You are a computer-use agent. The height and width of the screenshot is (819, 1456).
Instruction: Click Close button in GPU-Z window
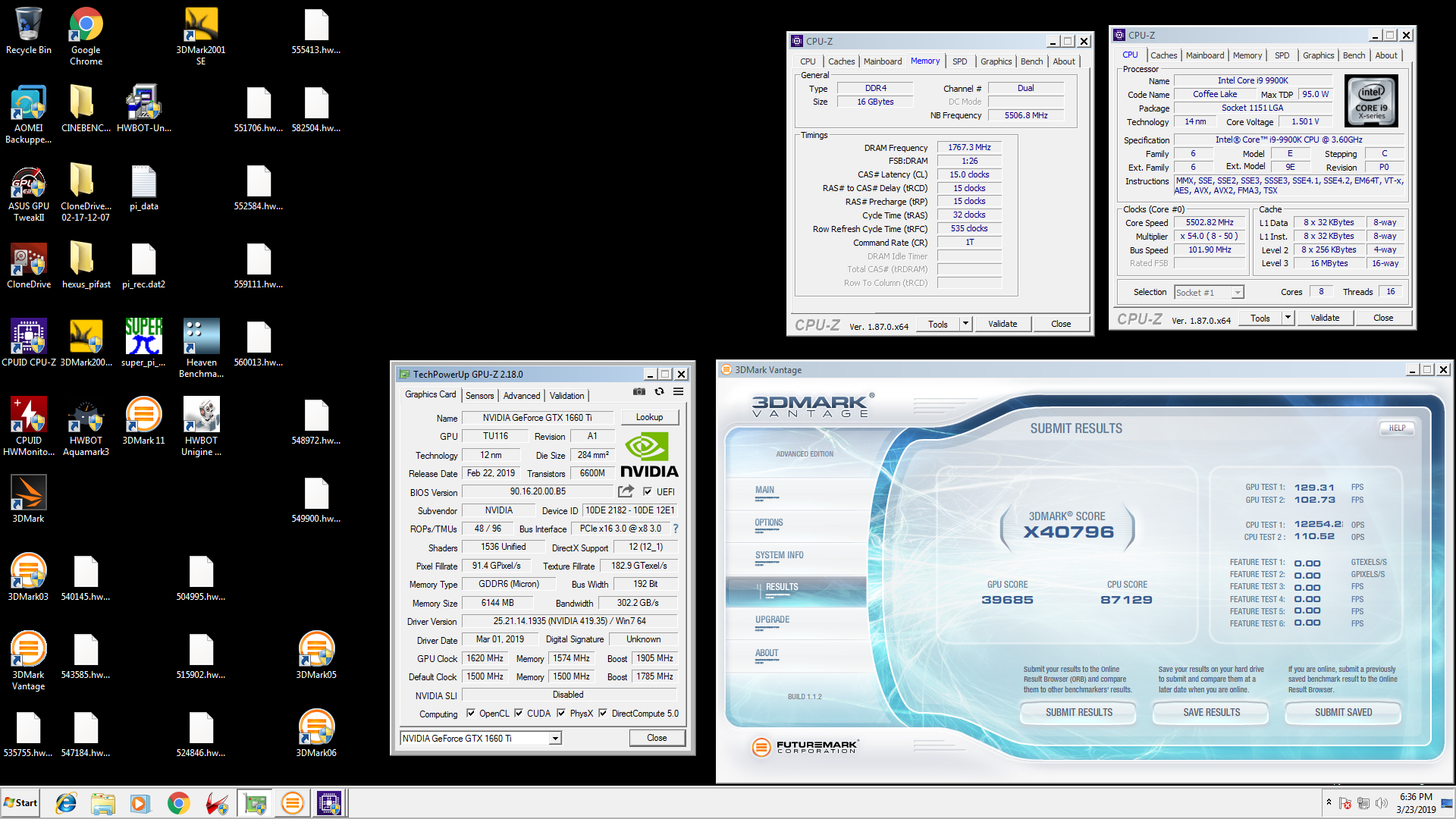pos(657,738)
